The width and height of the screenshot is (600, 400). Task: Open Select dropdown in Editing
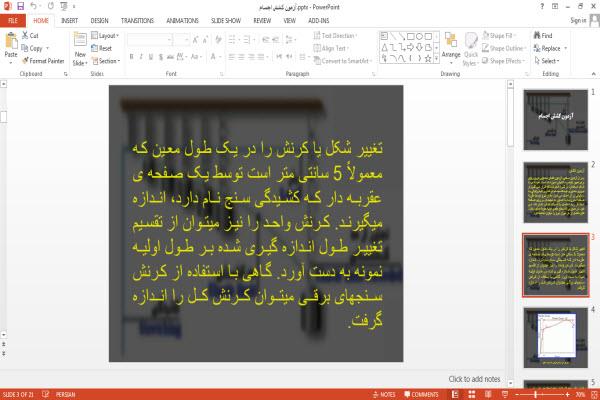[547, 61]
